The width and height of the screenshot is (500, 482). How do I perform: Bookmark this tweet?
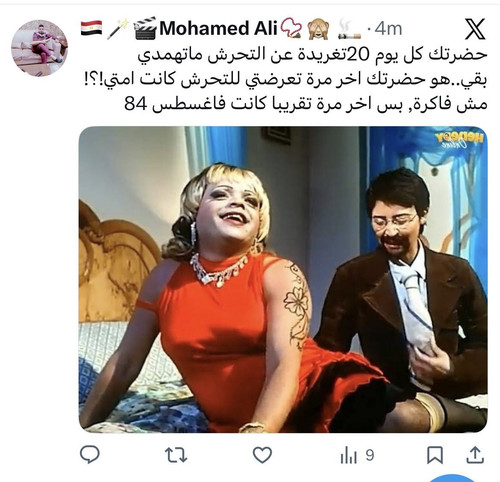coord(435,455)
